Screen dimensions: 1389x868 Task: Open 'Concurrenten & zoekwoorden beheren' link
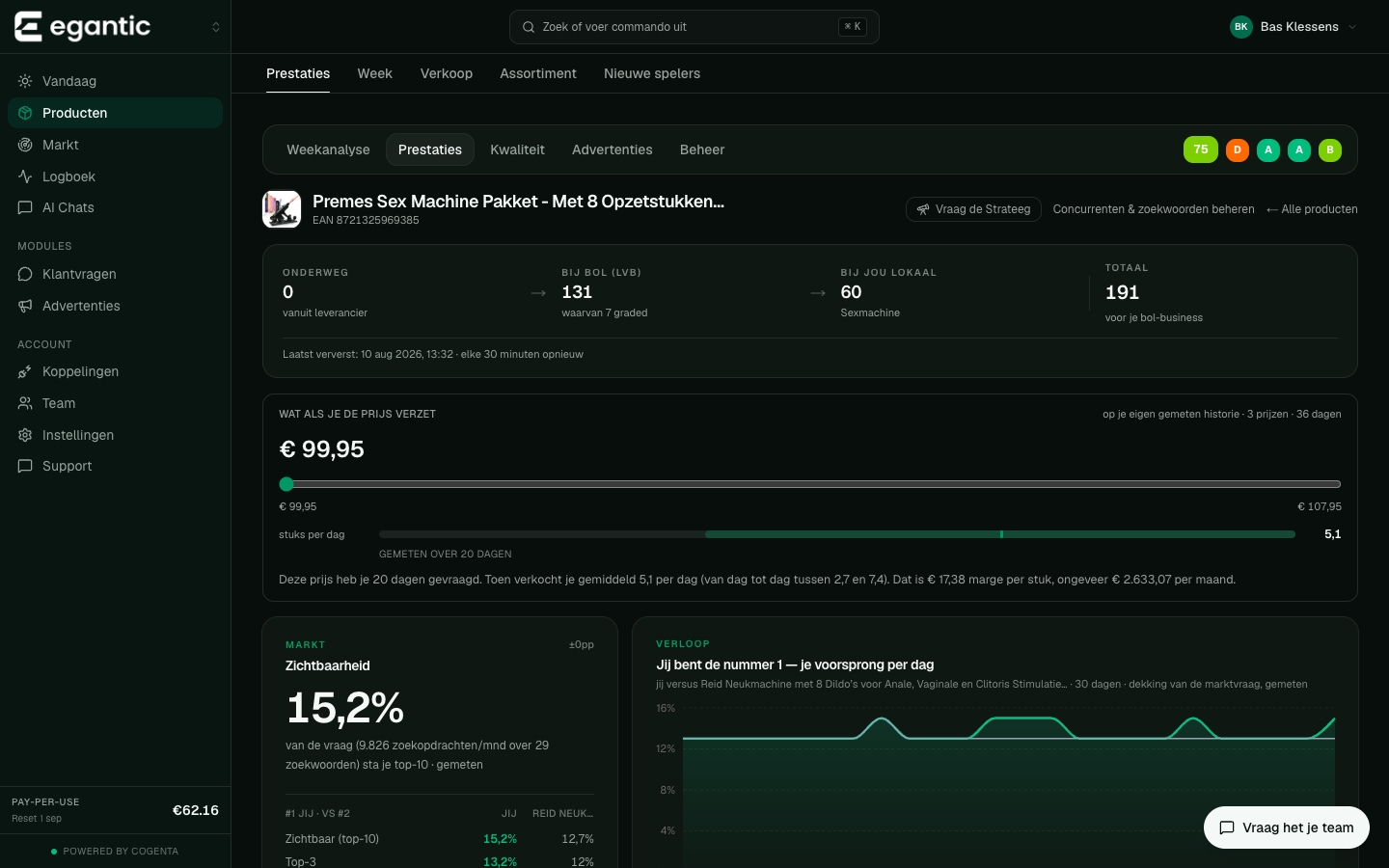pyautogui.click(x=1154, y=209)
